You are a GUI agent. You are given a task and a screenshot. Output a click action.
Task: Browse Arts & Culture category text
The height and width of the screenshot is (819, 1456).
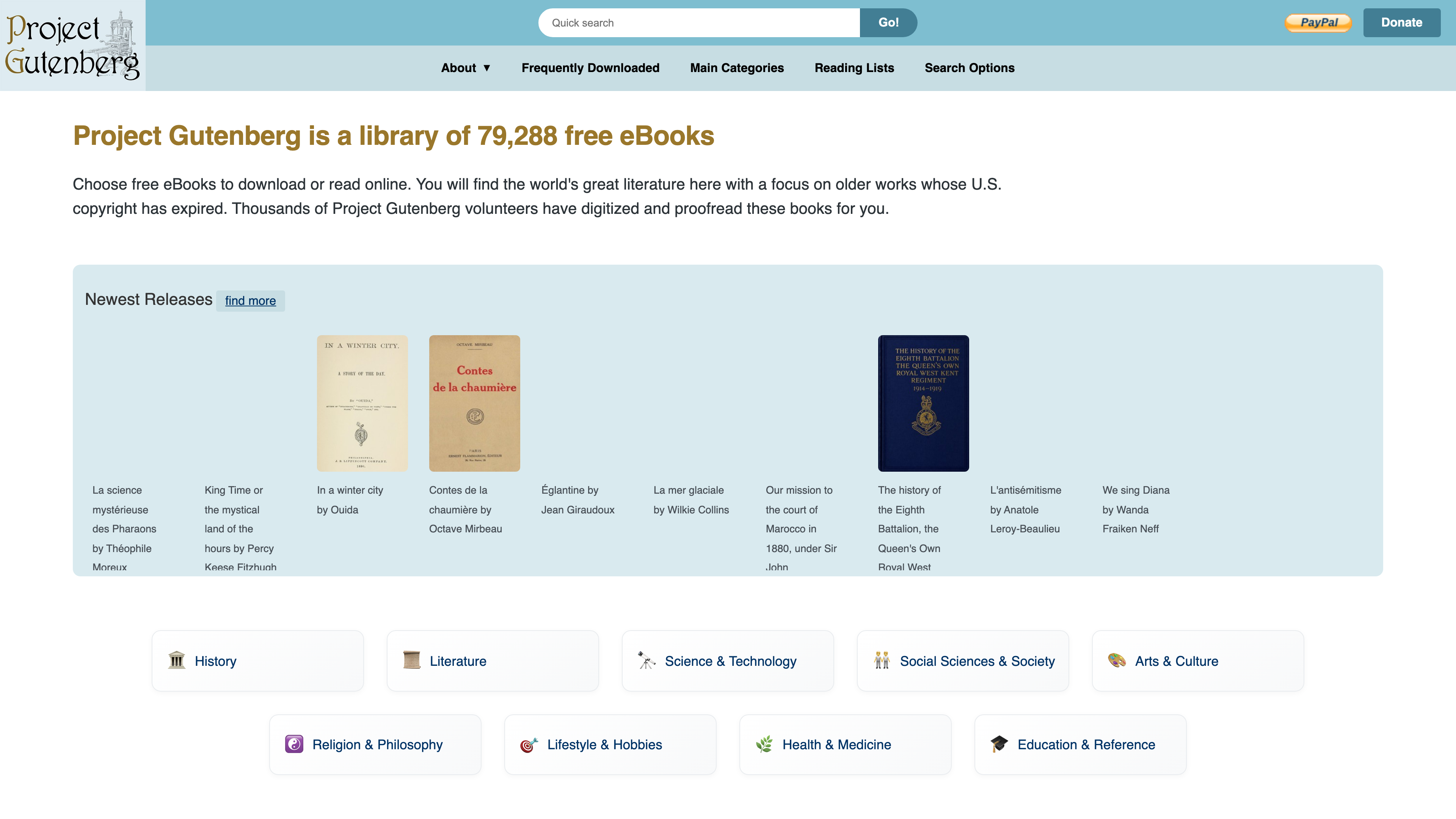(x=1176, y=661)
